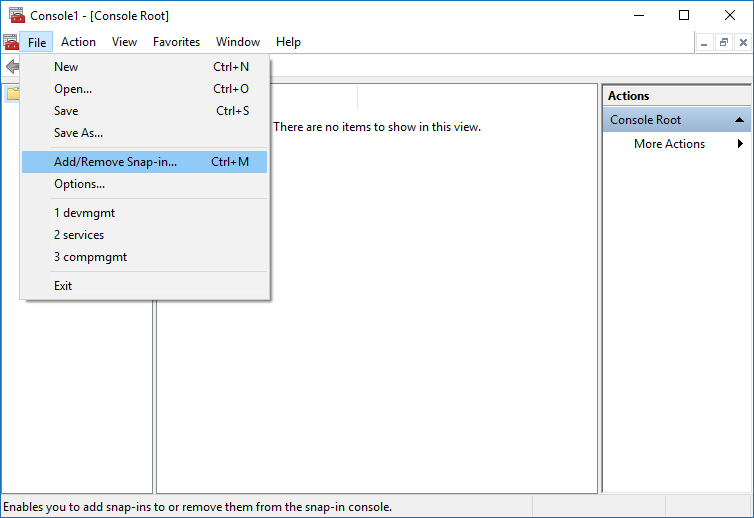Open the Action menu
The height and width of the screenshot is (518, 754).
(x=78, y=42)
